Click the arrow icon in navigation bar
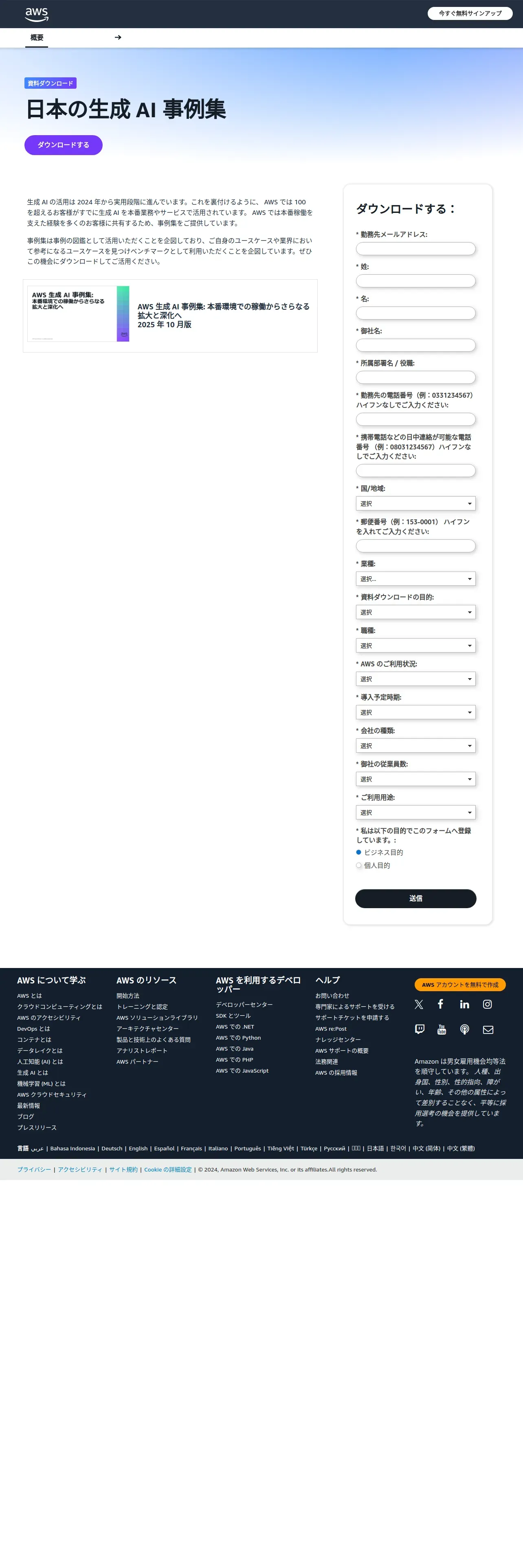 coord(118,38)
